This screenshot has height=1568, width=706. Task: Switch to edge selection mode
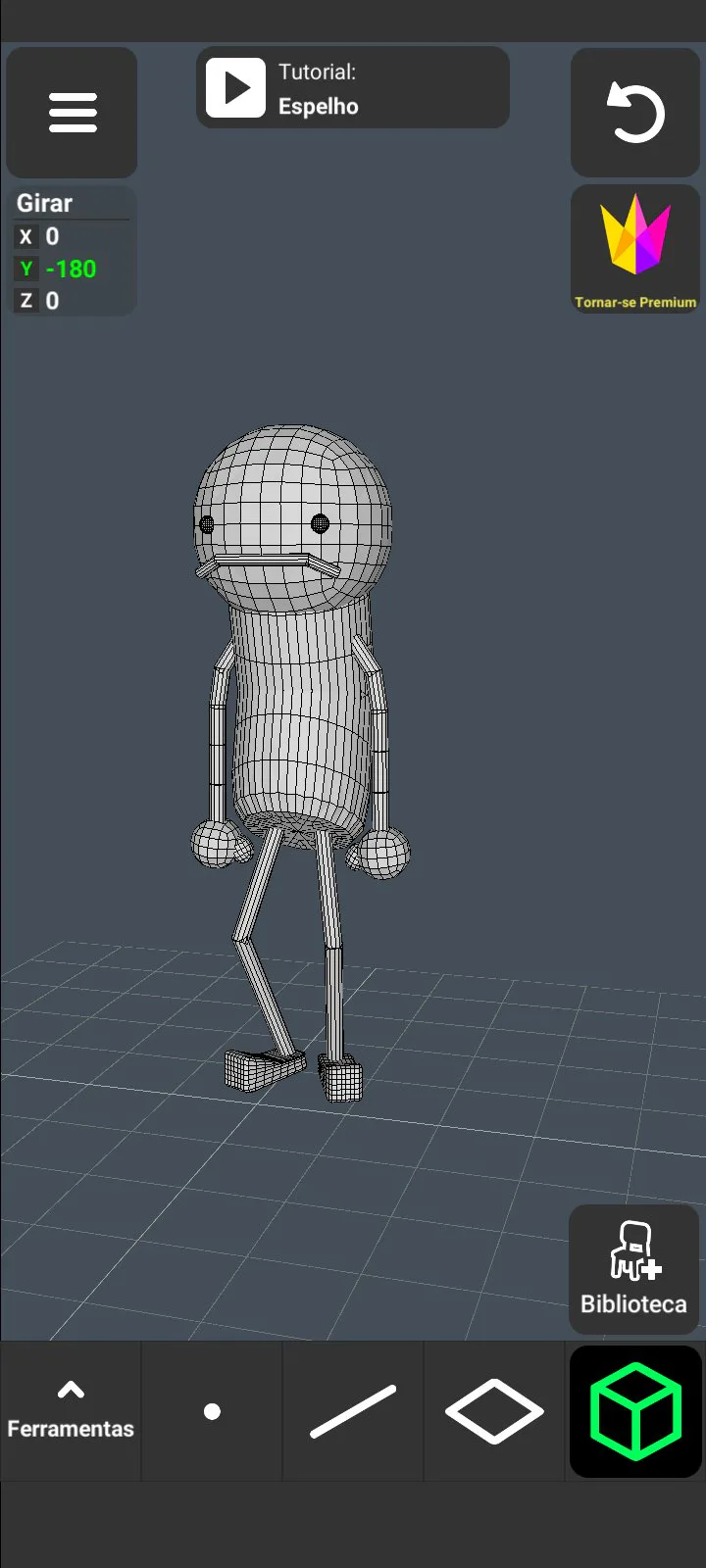353,1411
